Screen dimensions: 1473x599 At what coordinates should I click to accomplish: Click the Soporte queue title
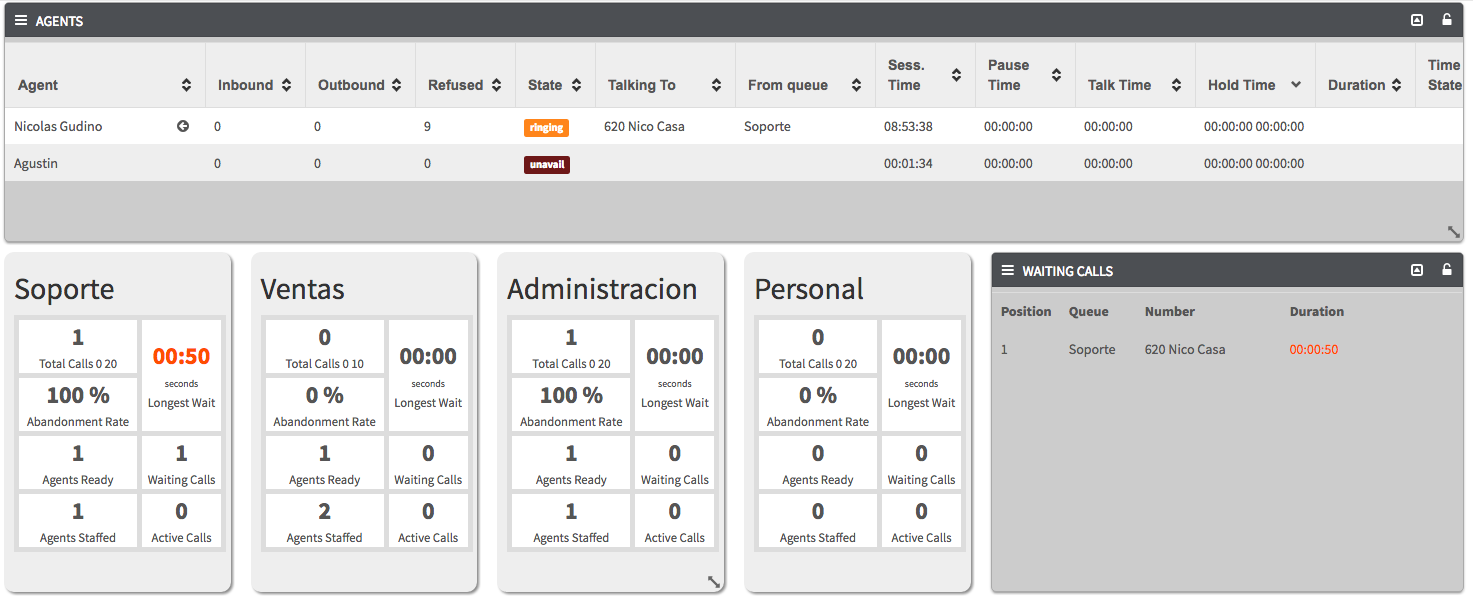click(x=64, y=289)
